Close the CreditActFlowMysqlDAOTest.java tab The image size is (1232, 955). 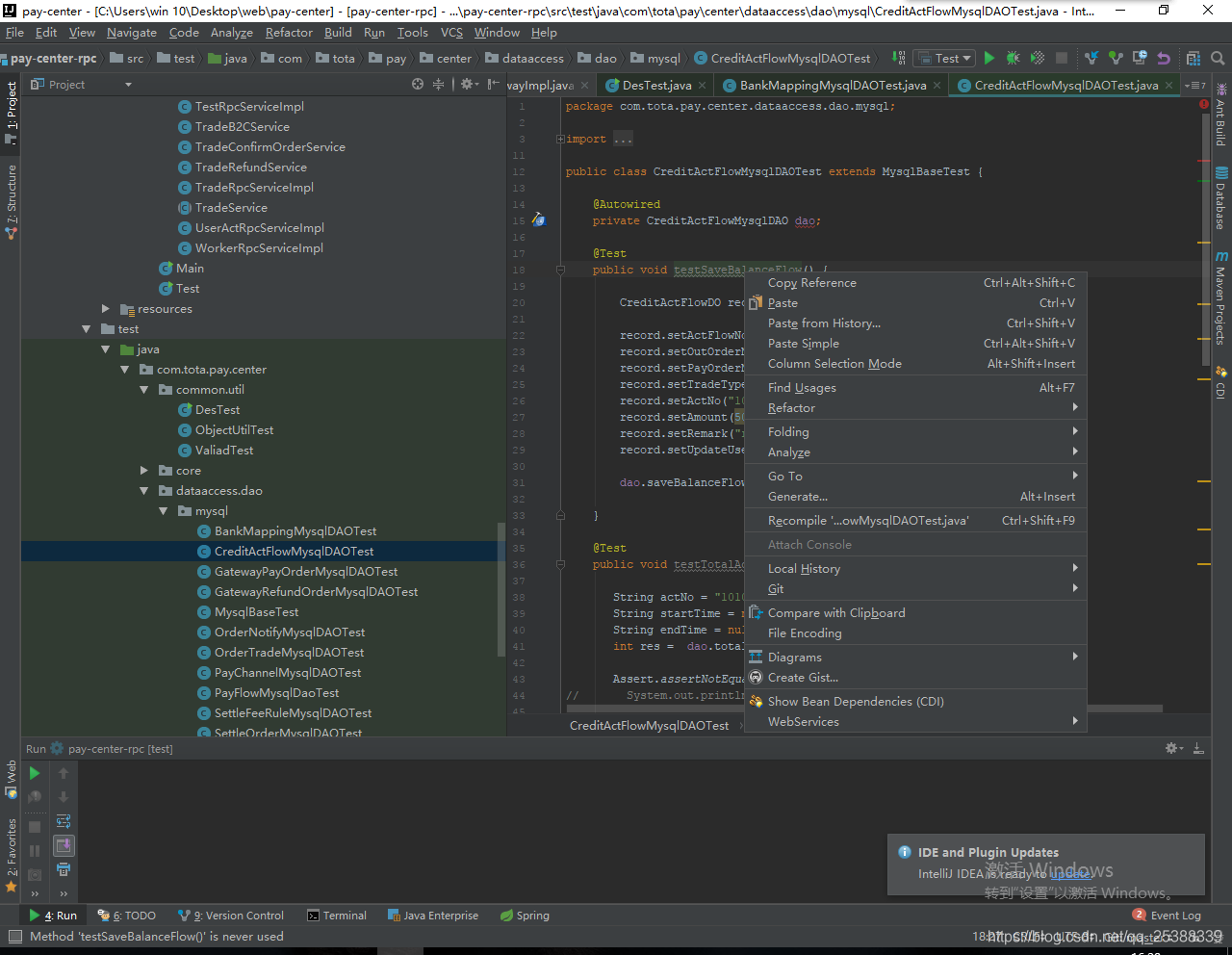pos(1169,85)
